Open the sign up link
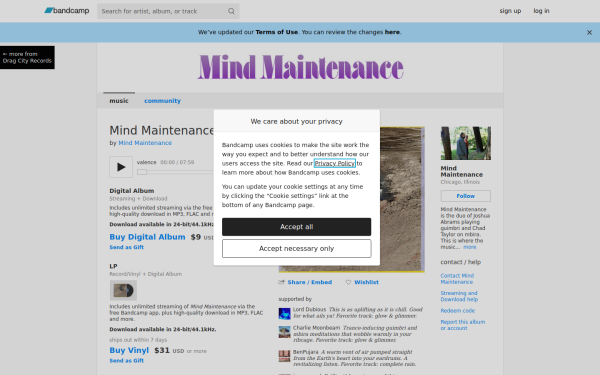Screen dimensions: 600x375 point(510,11)
